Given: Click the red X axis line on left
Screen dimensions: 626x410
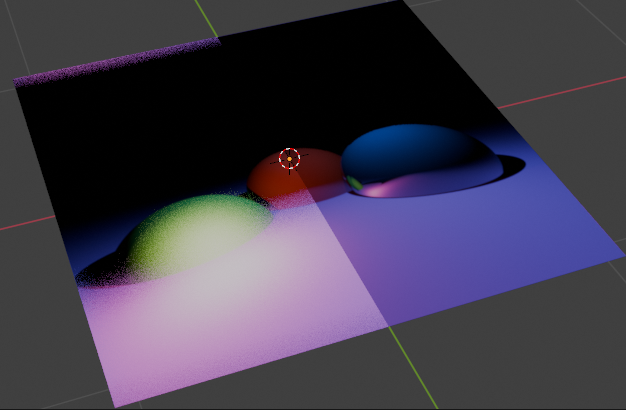Looking at the screenshot, I should click(27, 223).
